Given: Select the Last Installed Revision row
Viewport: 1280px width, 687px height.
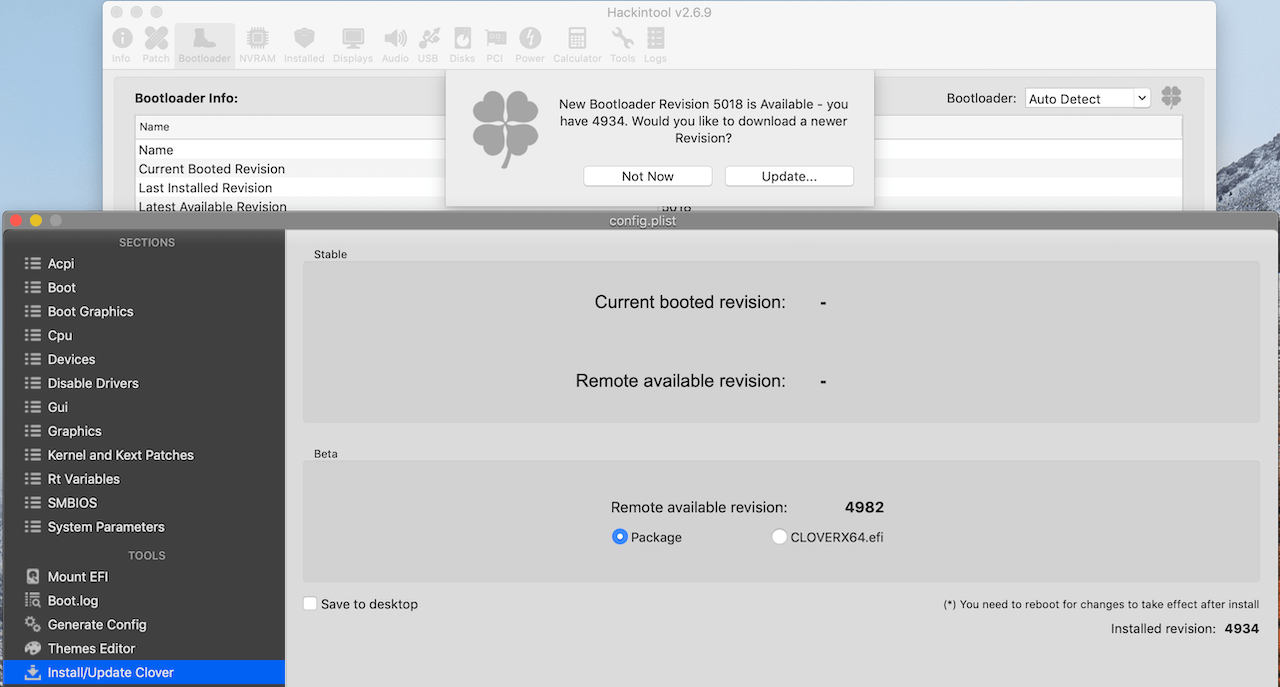Looking at the screenshot, I should 659,188.
